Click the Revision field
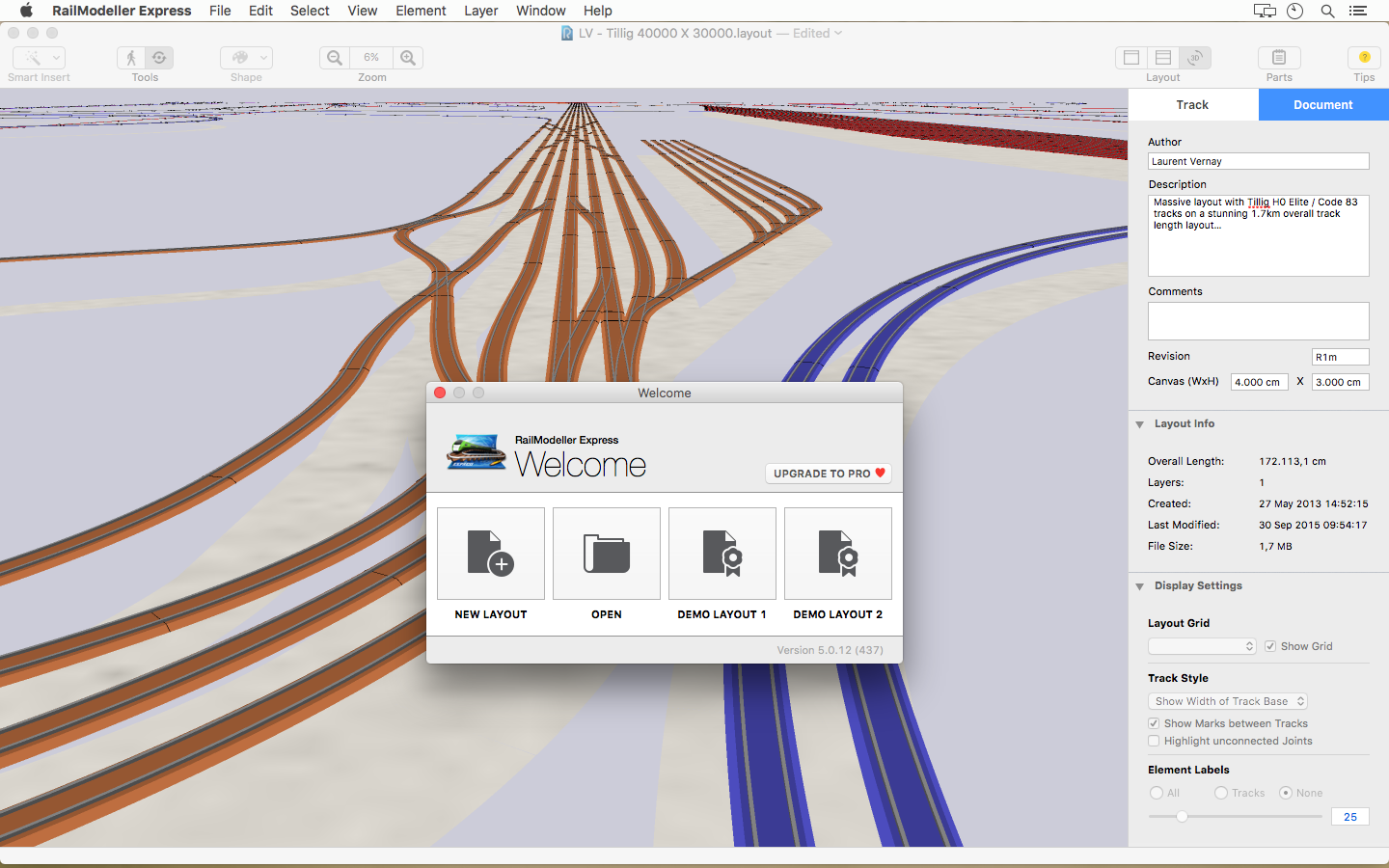 (x=1341, y=357)
